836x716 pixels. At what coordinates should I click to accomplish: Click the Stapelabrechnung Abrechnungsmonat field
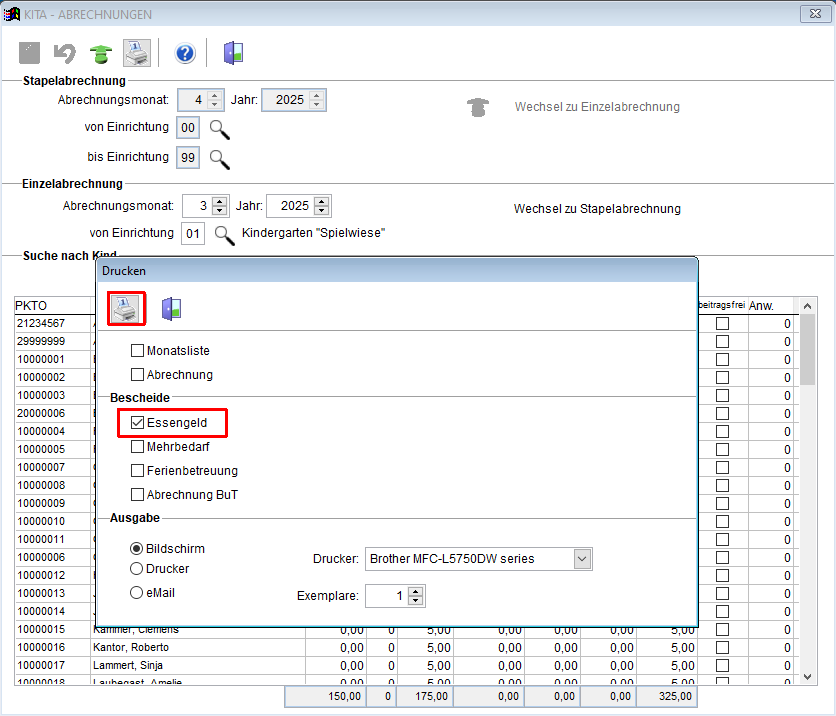tap(193, 100)
